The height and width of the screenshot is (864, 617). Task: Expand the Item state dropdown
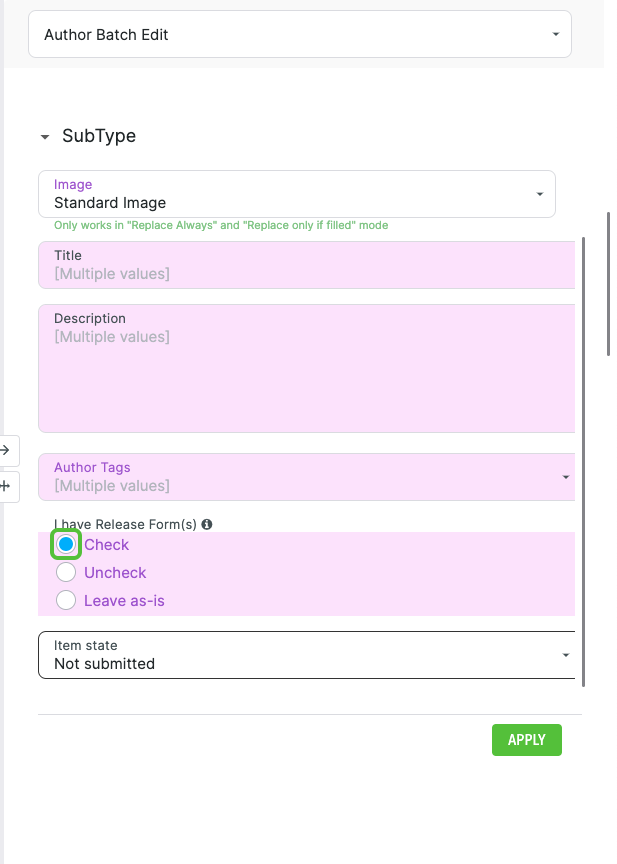tap(306, 655)
